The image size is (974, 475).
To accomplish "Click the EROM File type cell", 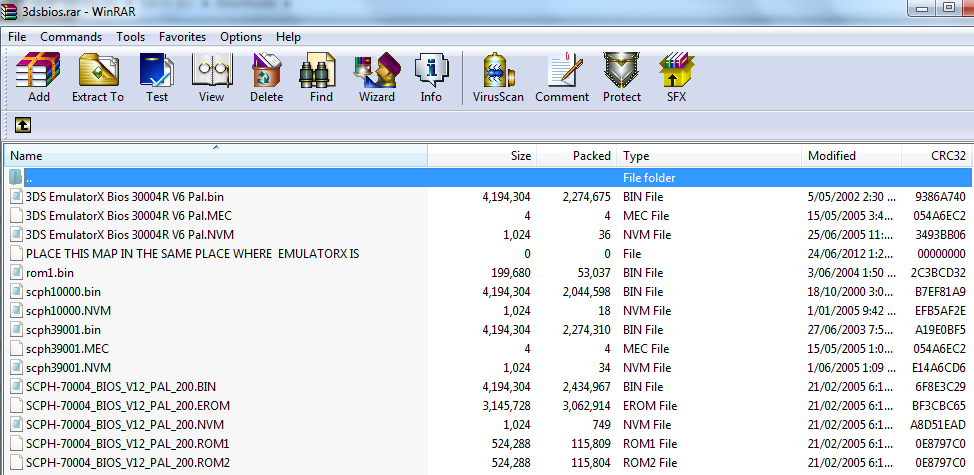I will coord(650,406).
